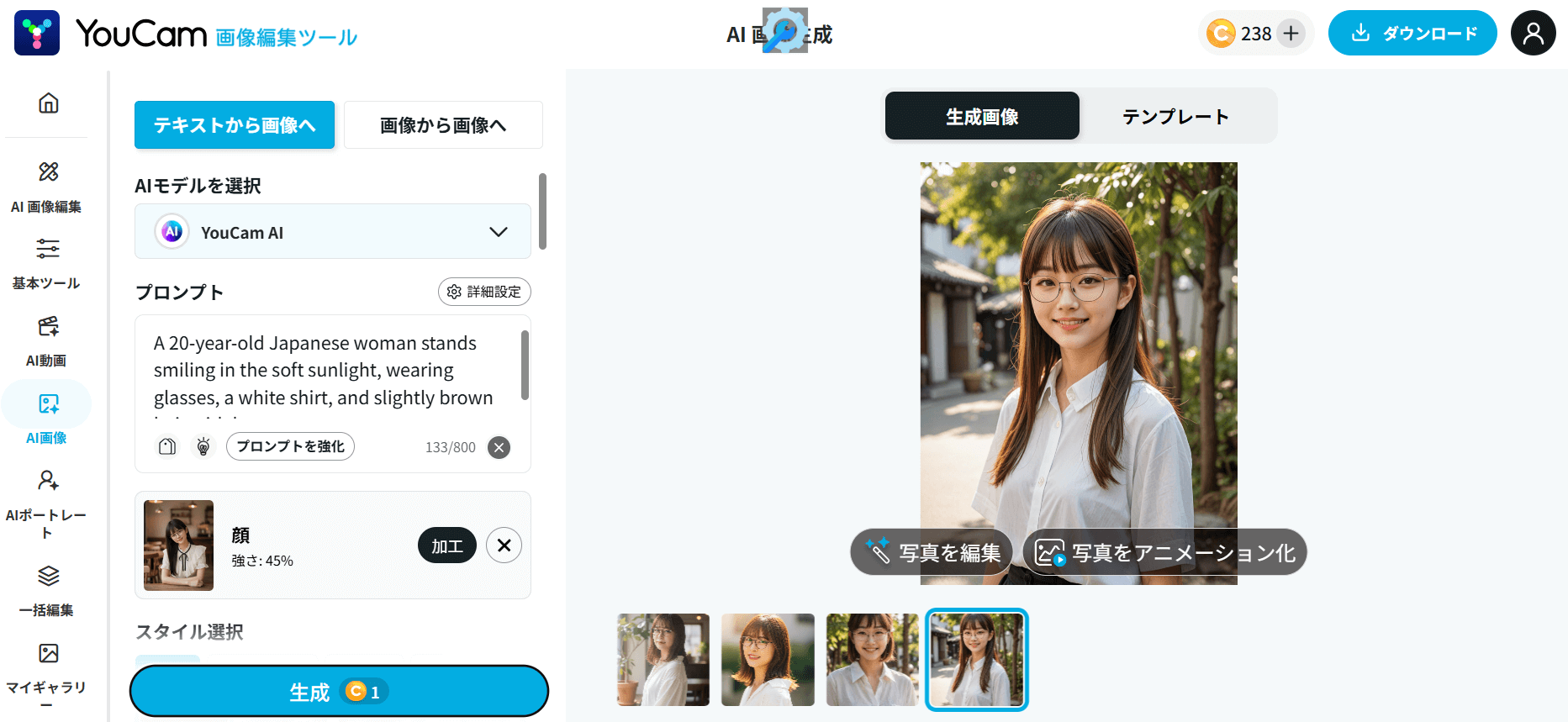Screen dimensions: 1568x722
Task: Click 写真を編集 on the image
Action: pyautogui.click(x=932, y=552)
